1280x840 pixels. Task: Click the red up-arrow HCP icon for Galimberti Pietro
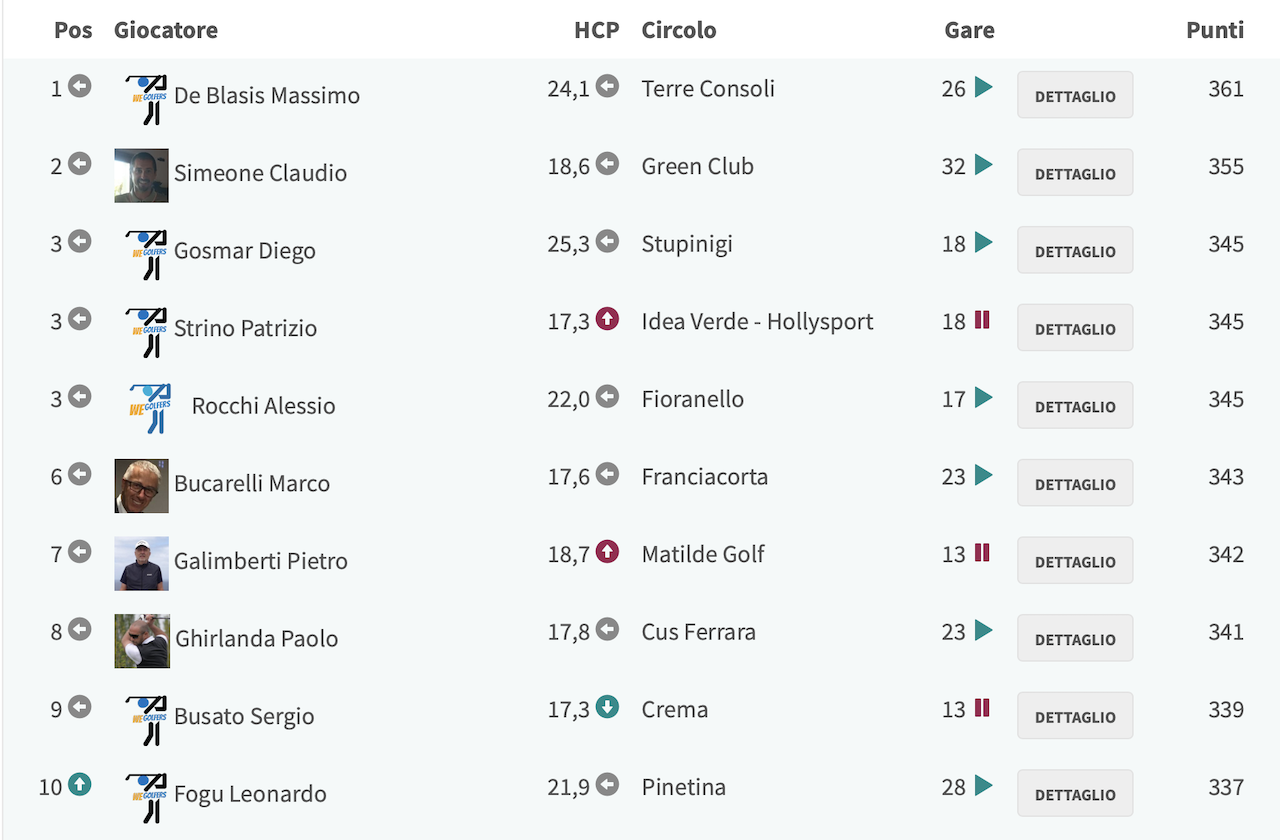coord(607,552)
